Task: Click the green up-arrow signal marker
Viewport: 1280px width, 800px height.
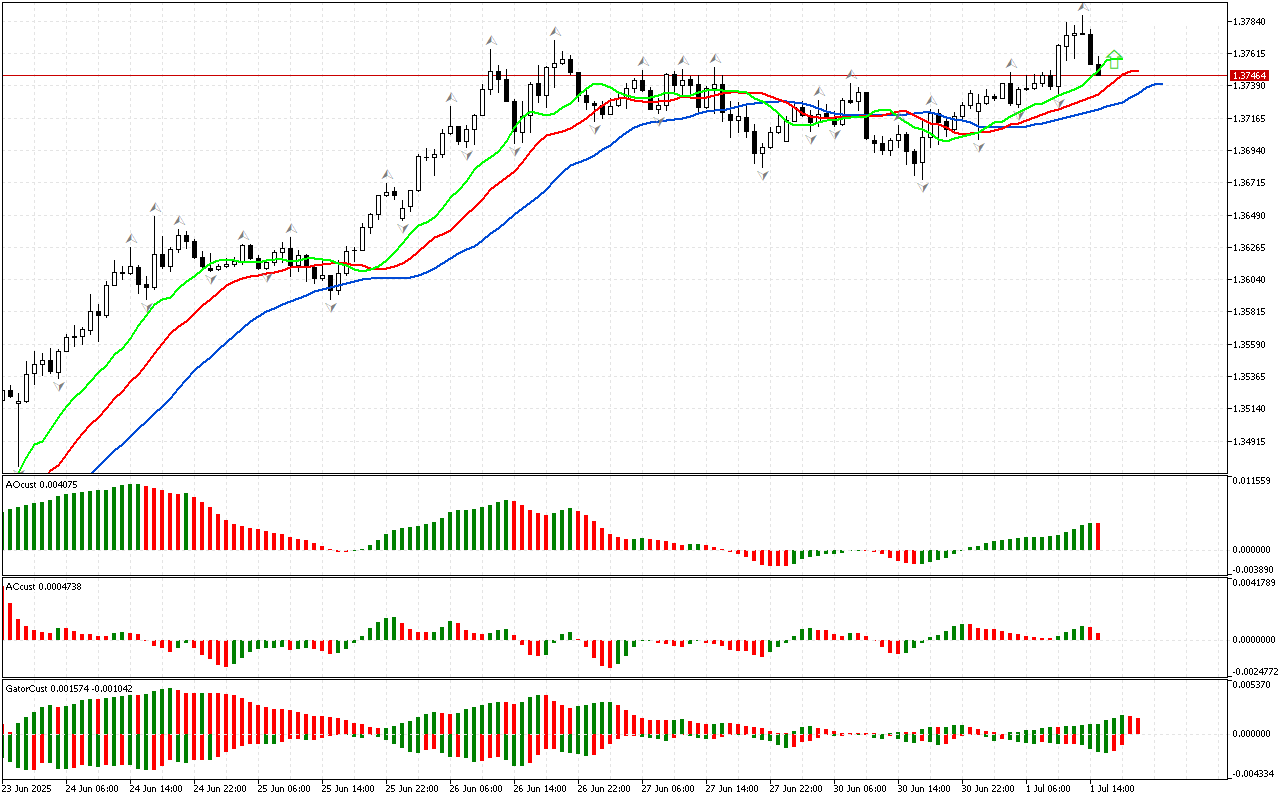Action: [x=1114, y=59]
